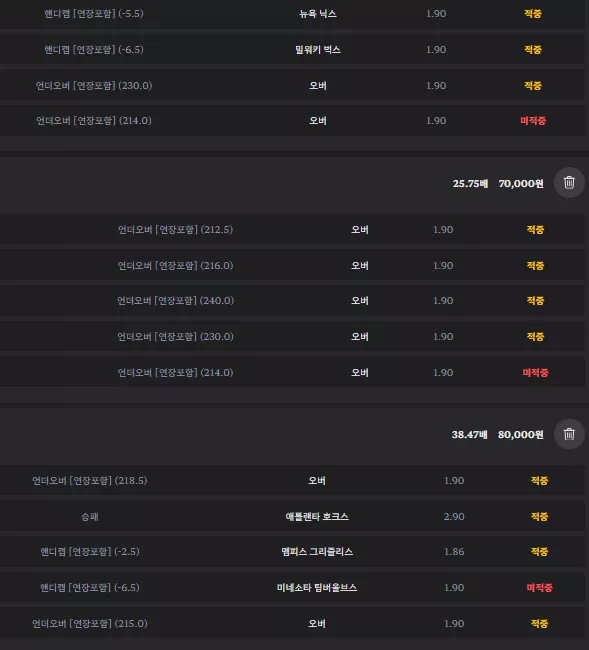Open the 언더오버 (240.0) bet entry
589x650 pixels.
[293, 301]
